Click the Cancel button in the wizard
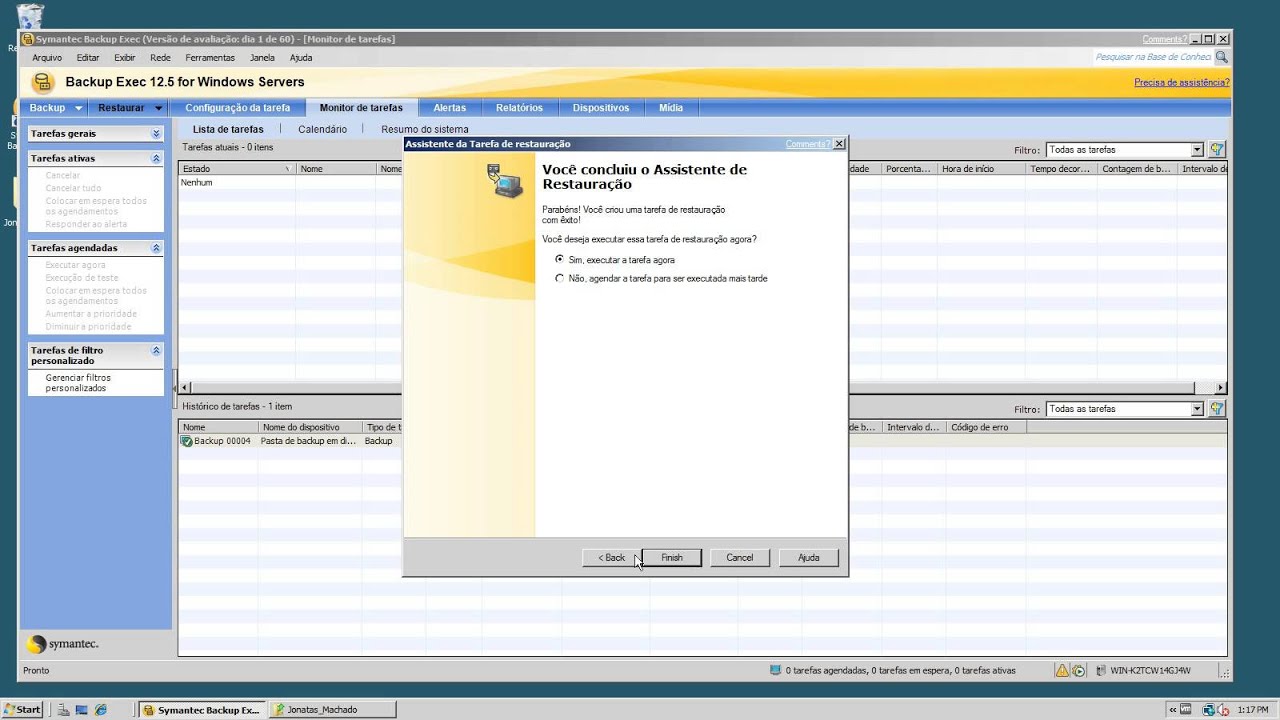This screenshot has width=1280, height=720. pos(740,557)
